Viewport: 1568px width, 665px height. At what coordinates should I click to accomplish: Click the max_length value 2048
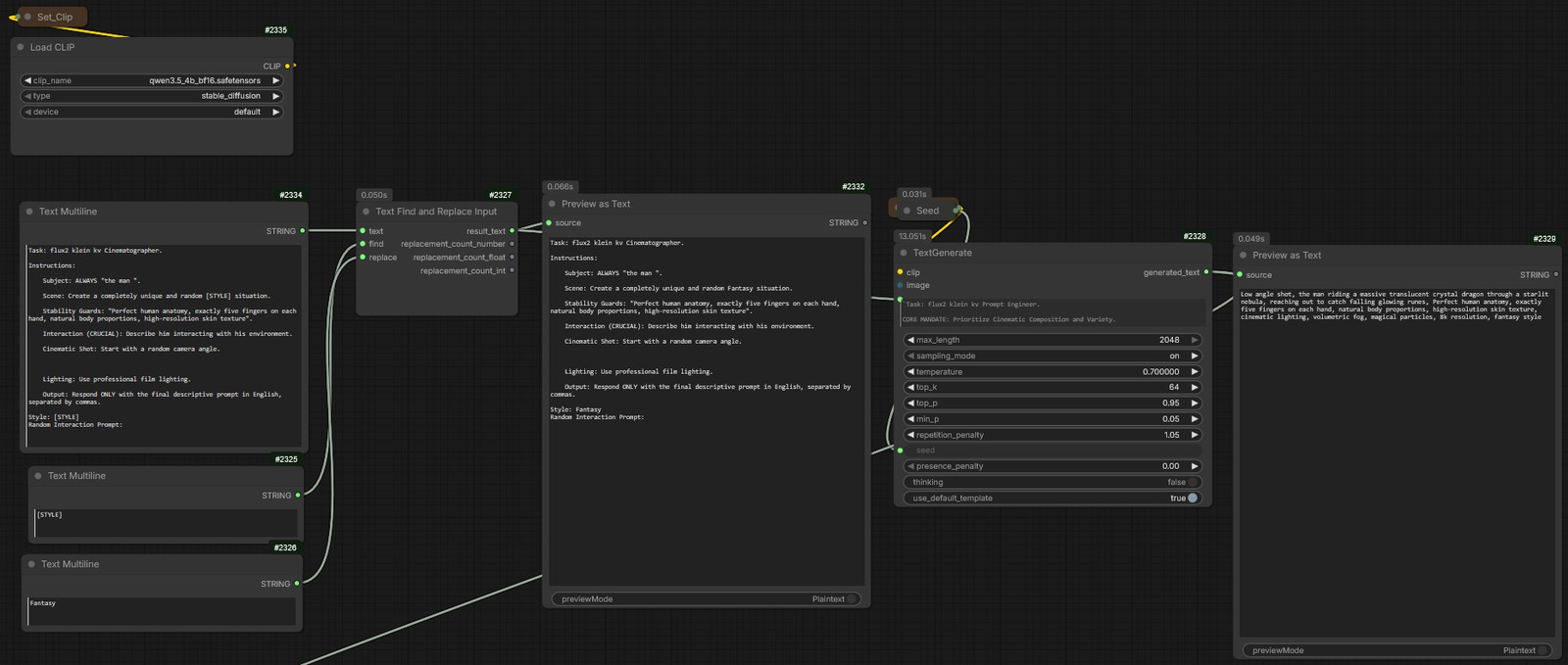pos(1169,340)
